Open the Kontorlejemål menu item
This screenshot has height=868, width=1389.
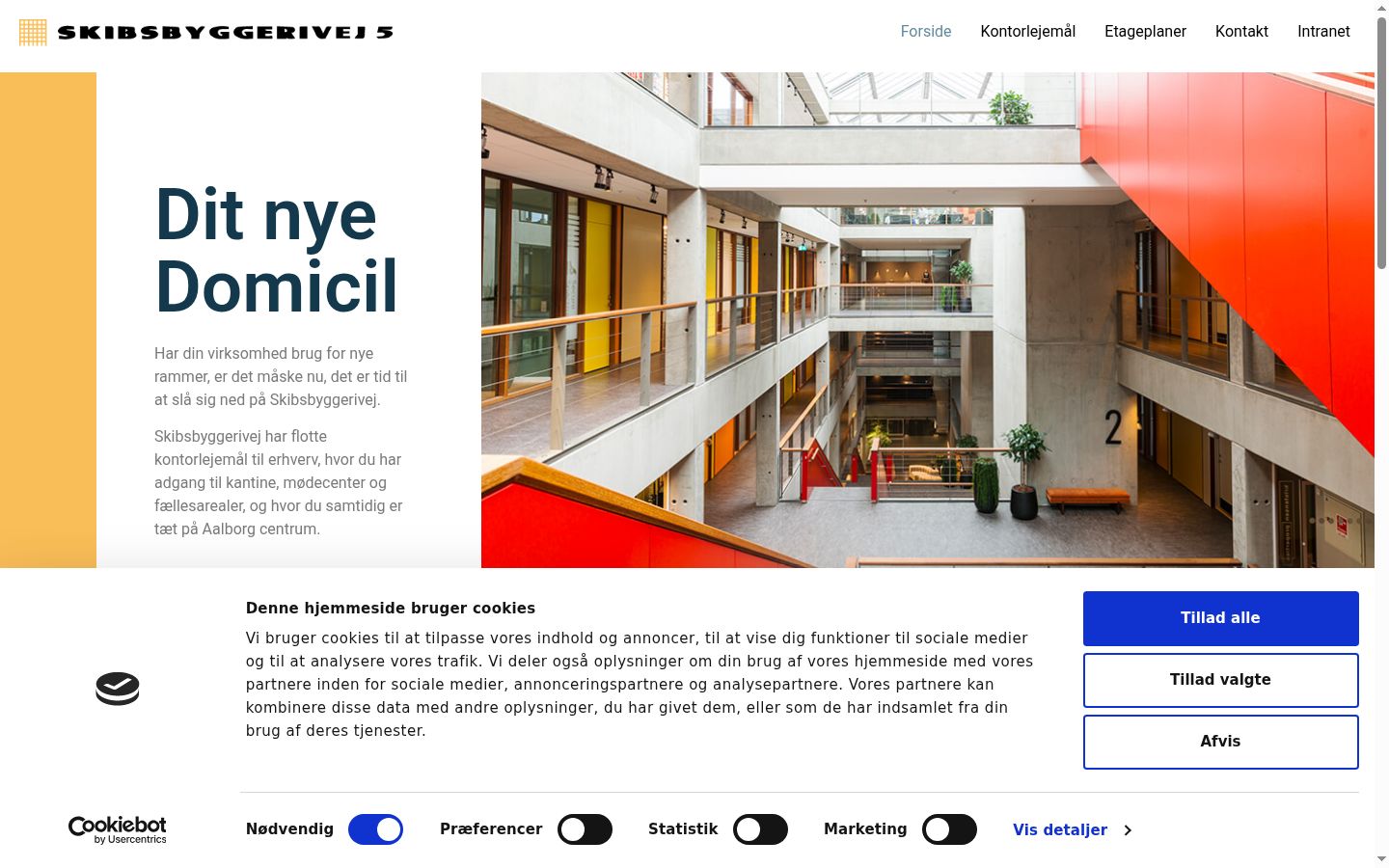1028,32
